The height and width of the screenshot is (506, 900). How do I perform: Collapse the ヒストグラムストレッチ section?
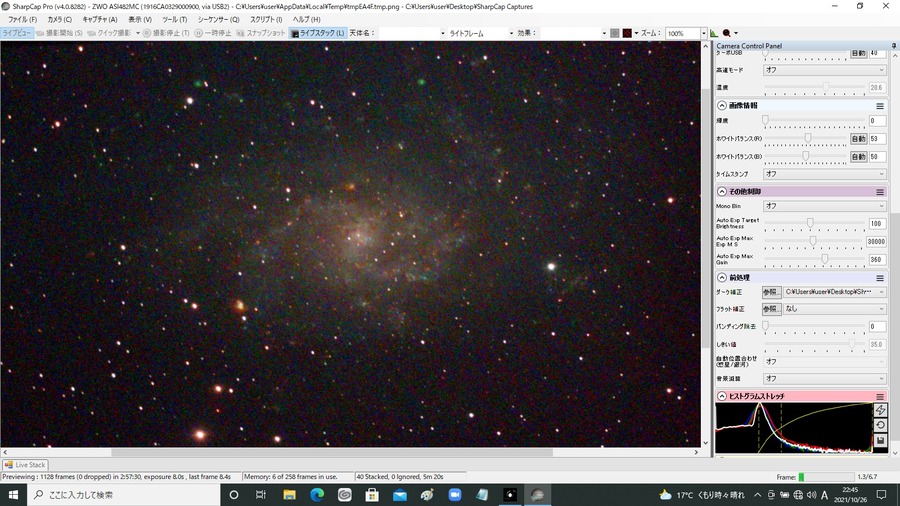point(721,396)
